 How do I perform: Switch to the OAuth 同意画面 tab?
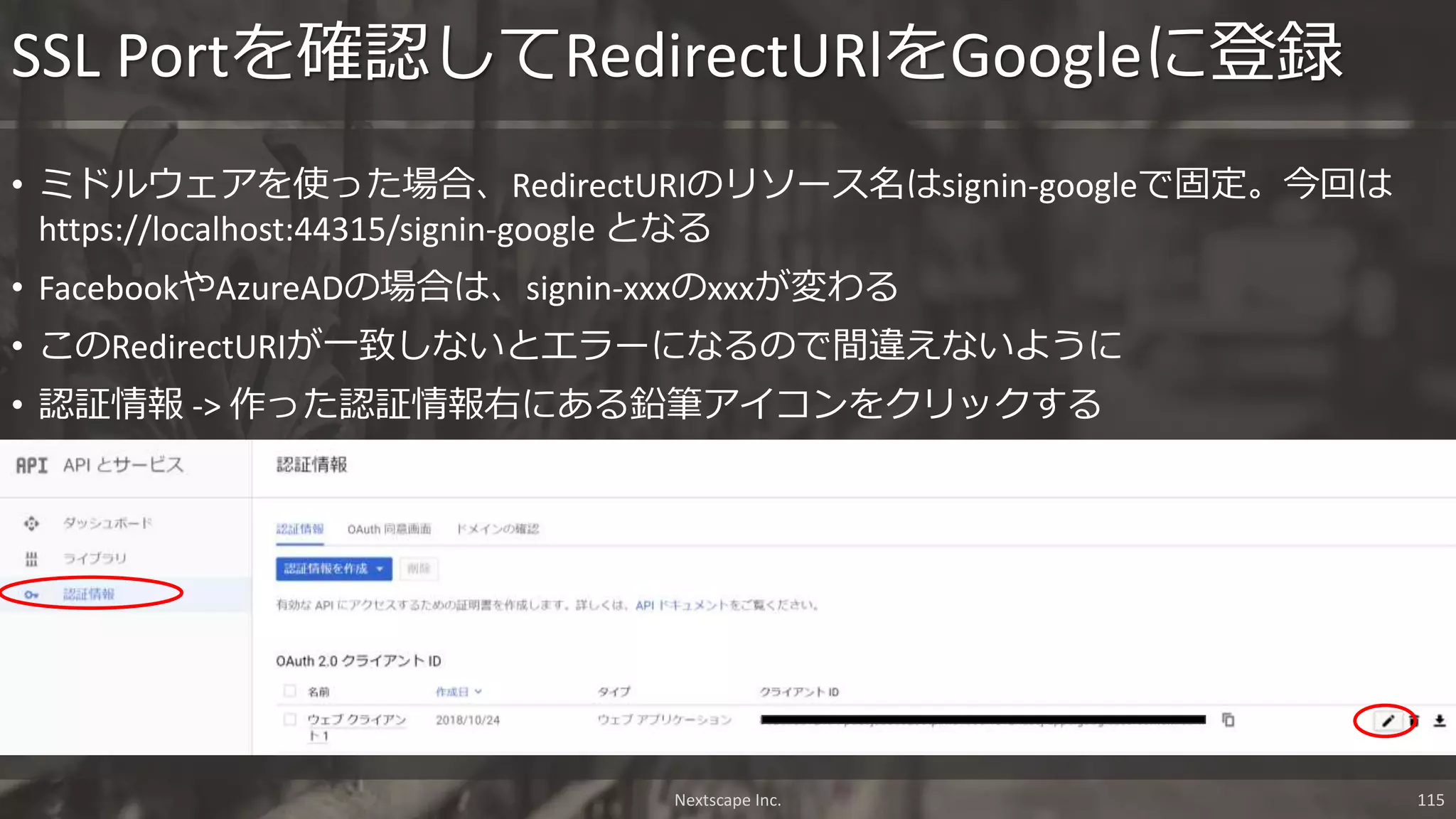pyautogui.click(x=389, y=529)
